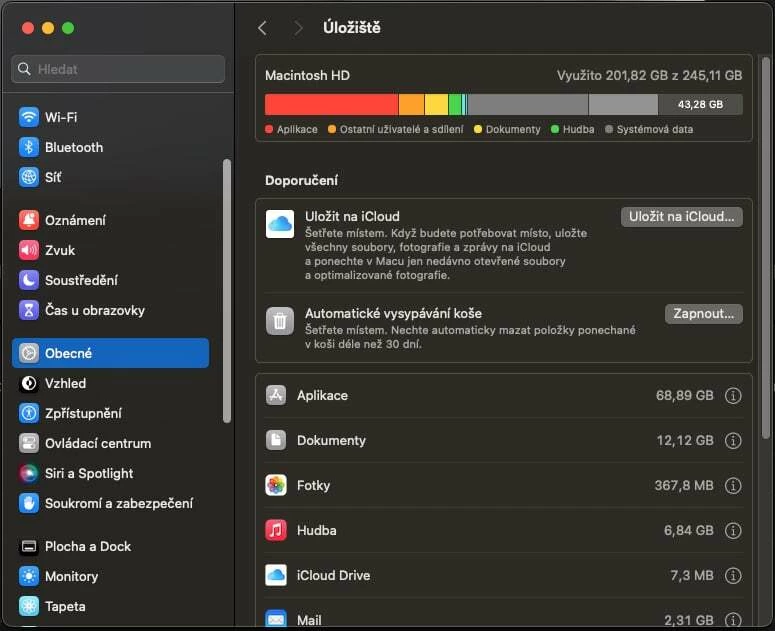Click the Hledat search field
Viewport: 775px width, 631px height.
pyautogui.click(x=118, y=69)
